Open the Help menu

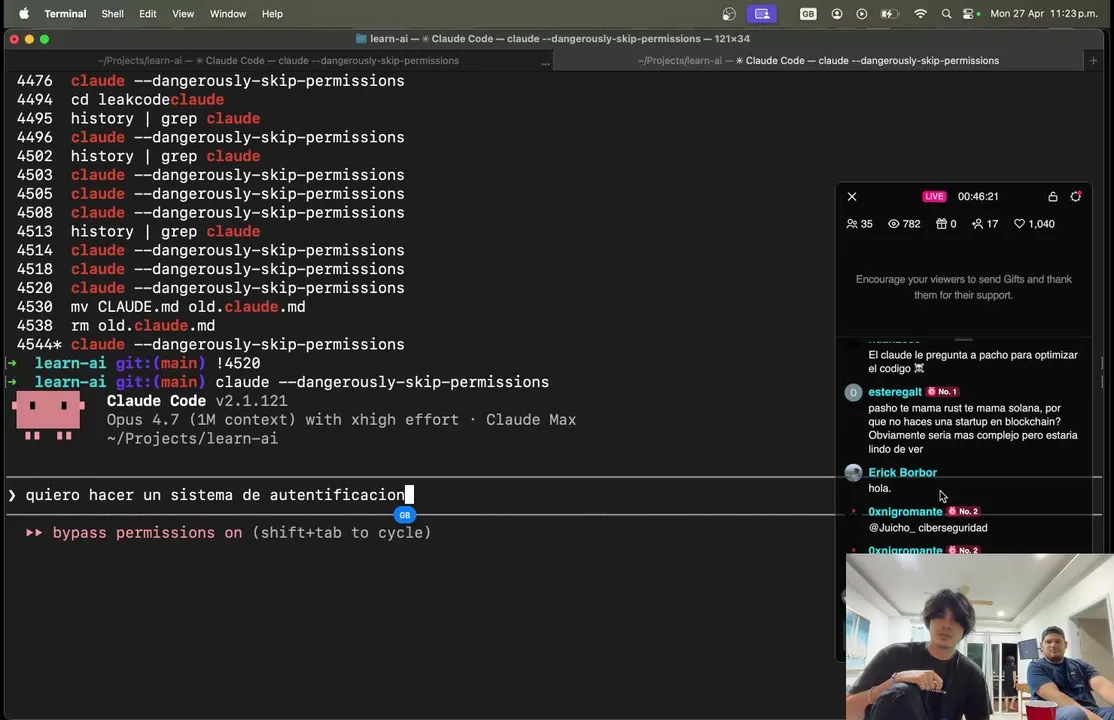[272, 14]
